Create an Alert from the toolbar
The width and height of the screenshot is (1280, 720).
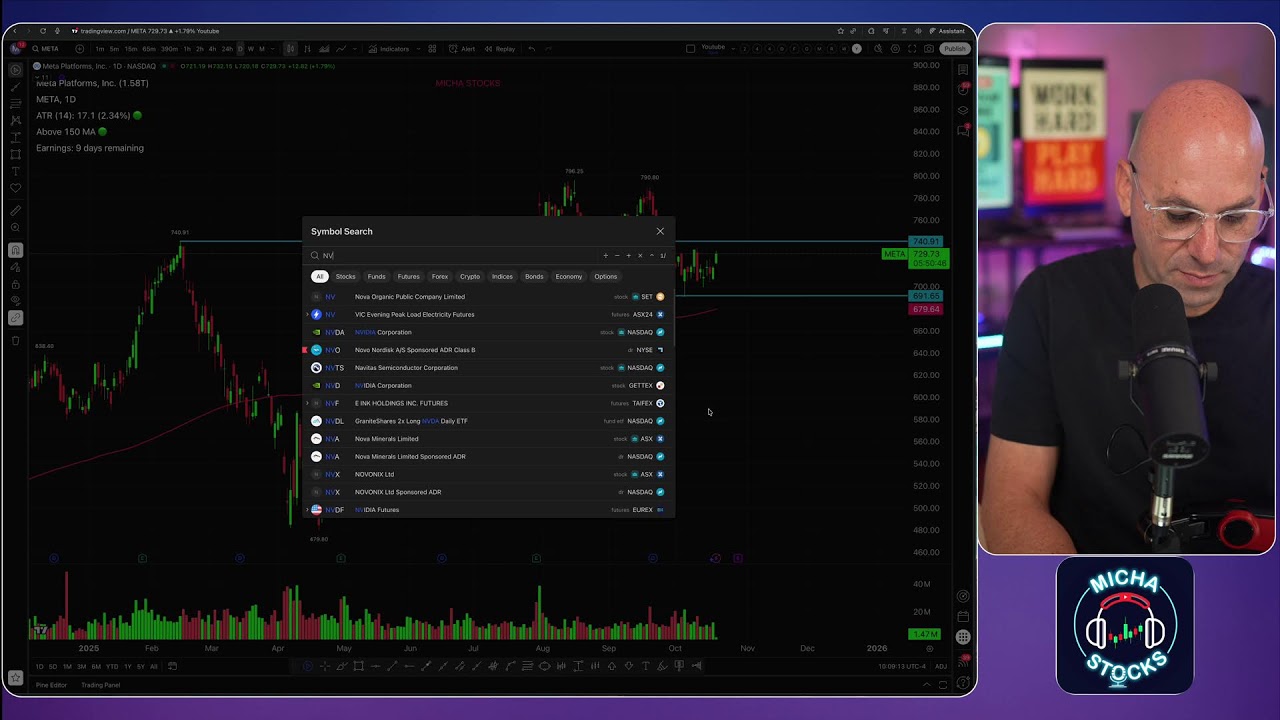[462, 49]
